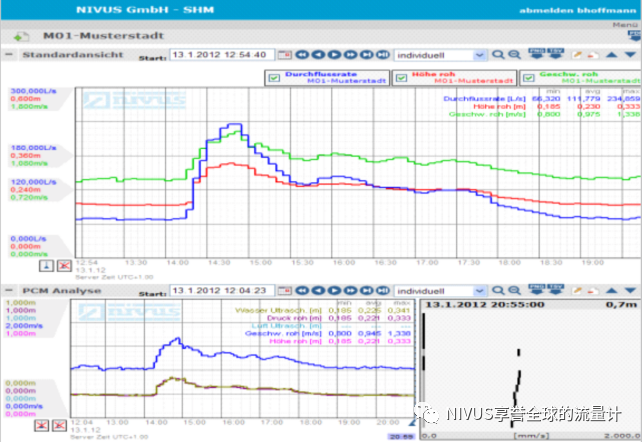Click second red-cross icon below PCM Analyse chart
Screen dimensions: 642x442
click(x=59, y=426)
